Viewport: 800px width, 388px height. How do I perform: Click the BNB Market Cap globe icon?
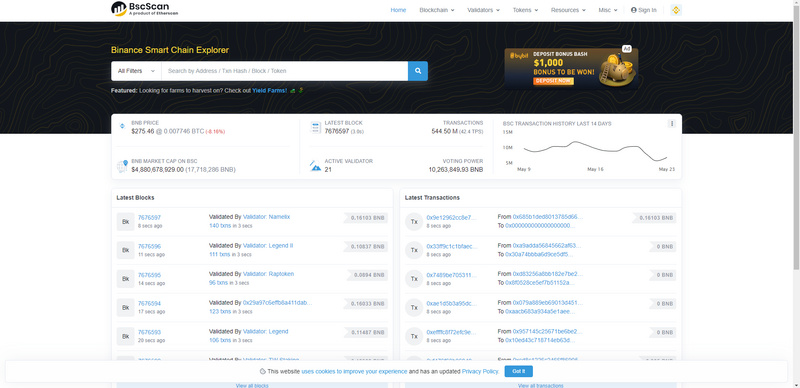122,165
